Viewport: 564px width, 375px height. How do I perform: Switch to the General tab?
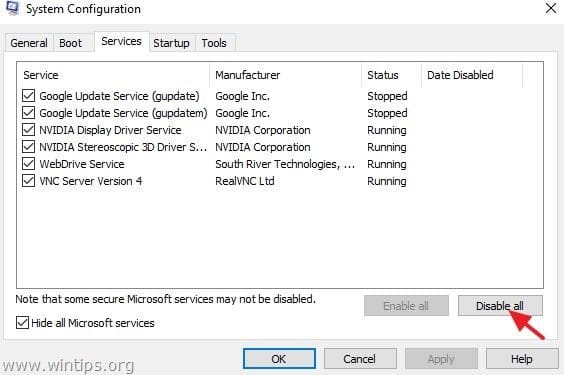point(29,43)
